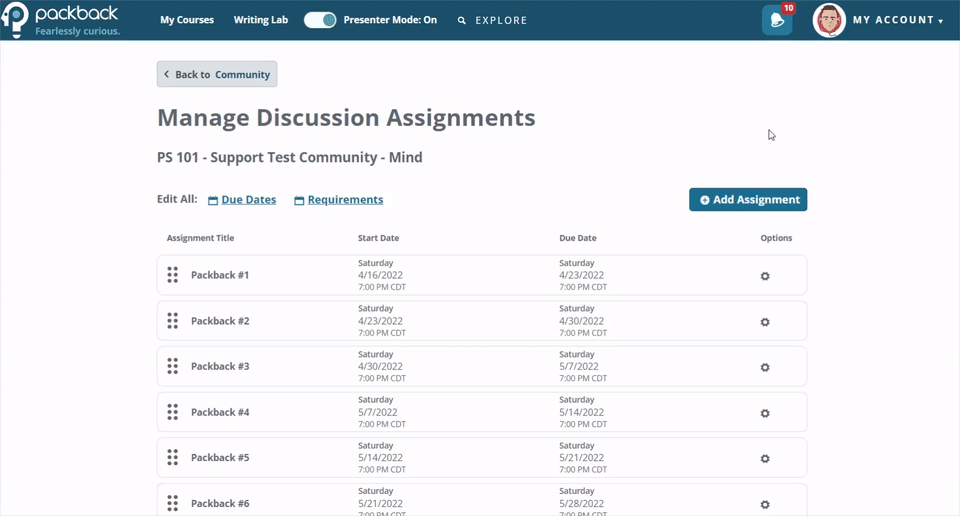The height and width of the screenshot is (516, 960).
Task: Click the Add Assignment button
Action: (748, 200)
